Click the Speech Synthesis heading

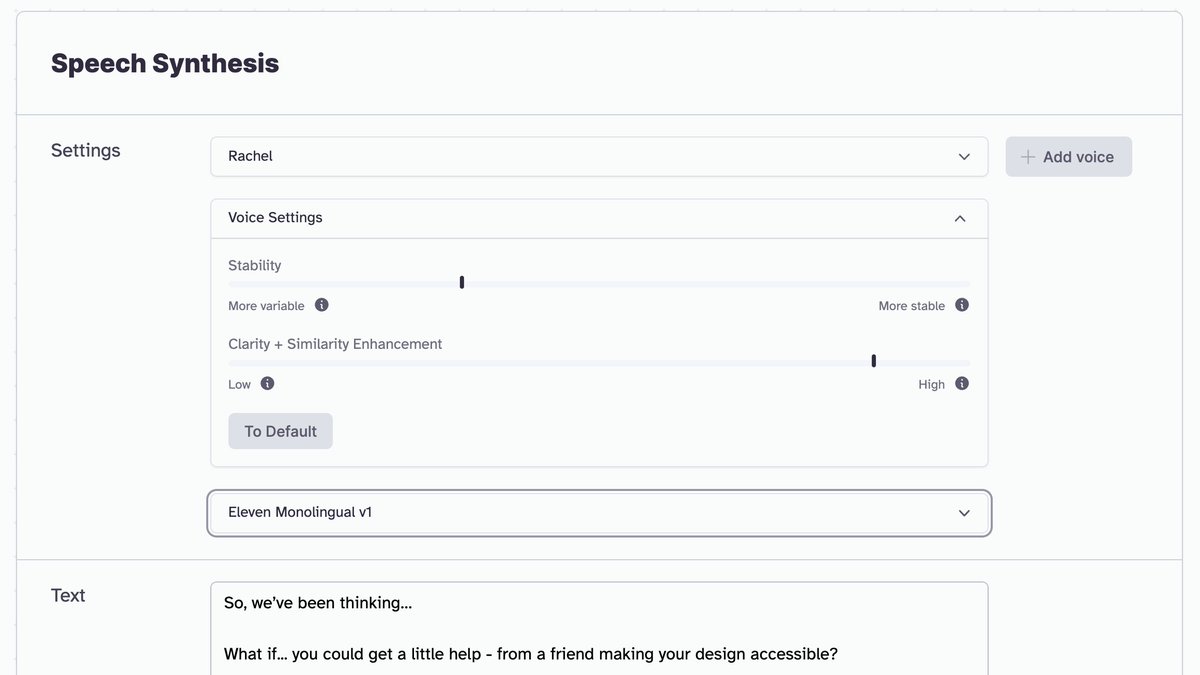165,63
